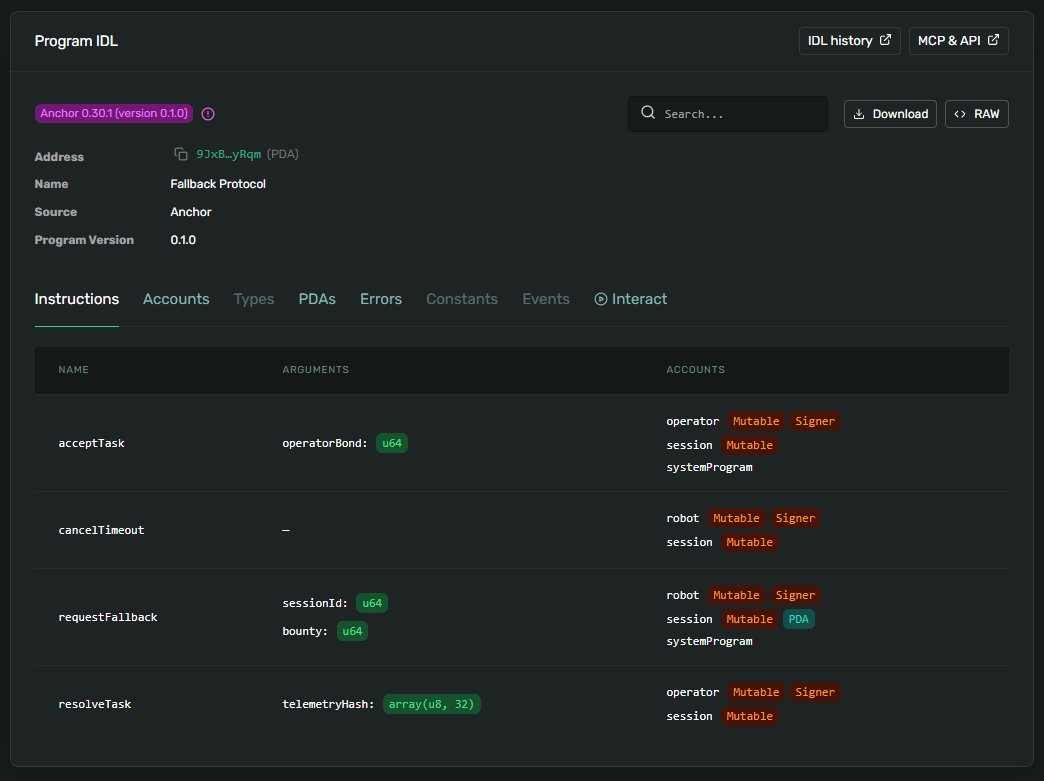Select the Instructions tab
The image size is (1044, 781).
click(x=77, y=299)
